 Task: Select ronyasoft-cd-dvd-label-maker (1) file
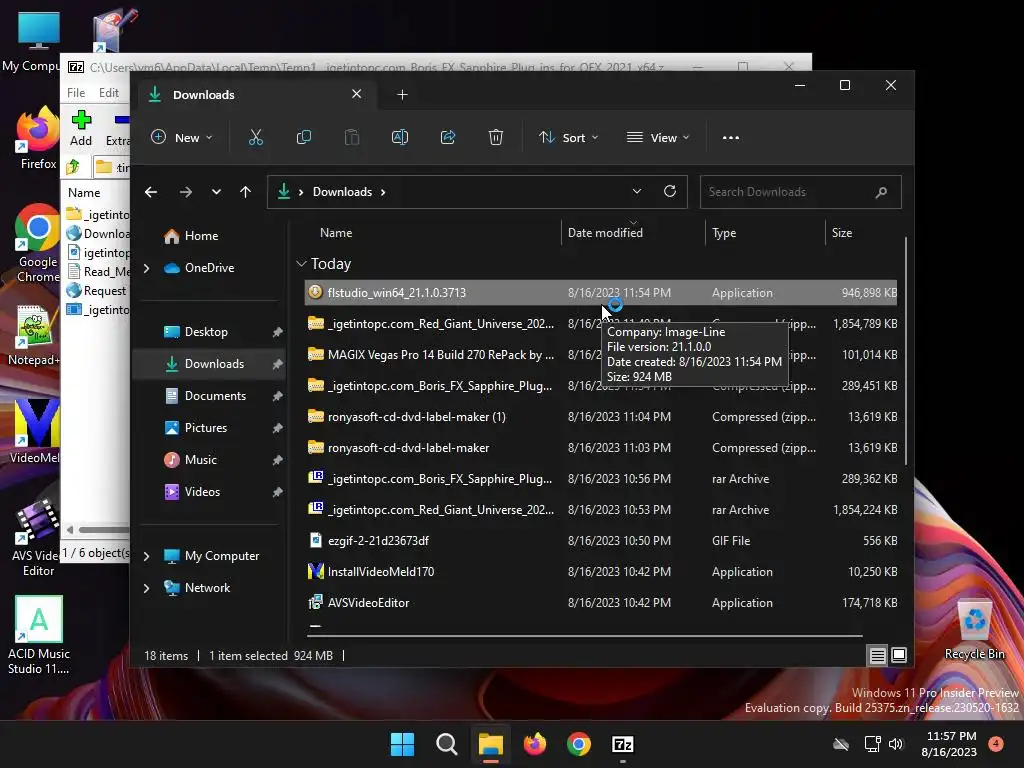[x=601, y=417]
